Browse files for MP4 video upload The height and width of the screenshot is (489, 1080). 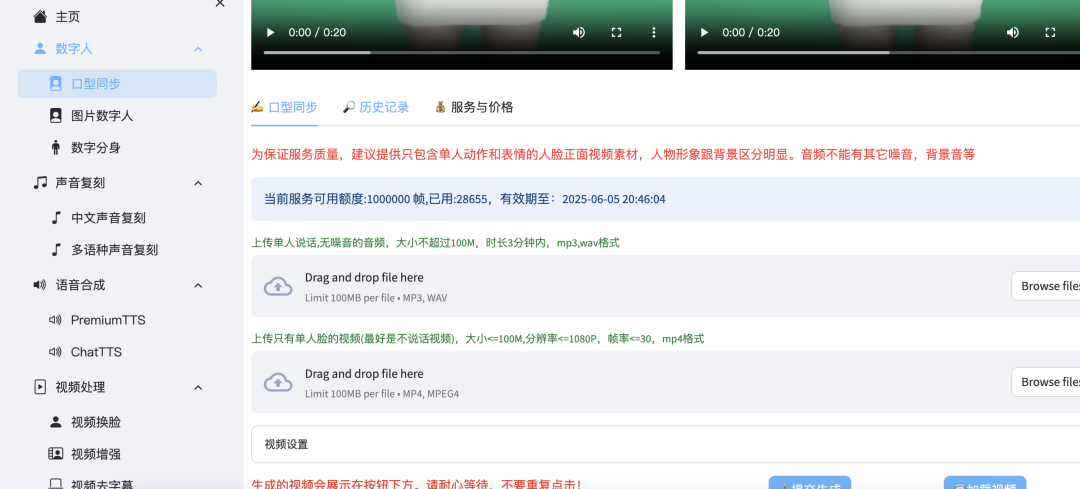[x=1047, y=382]
